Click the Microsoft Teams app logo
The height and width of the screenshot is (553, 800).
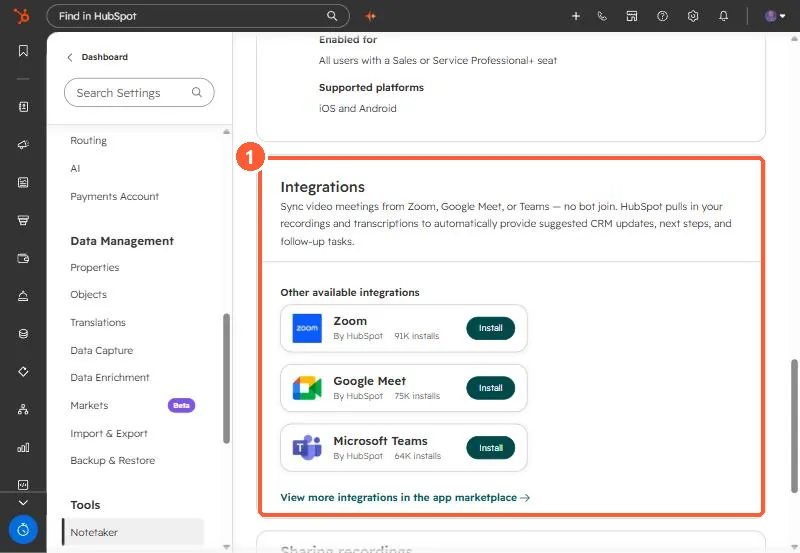pos(307,448)
